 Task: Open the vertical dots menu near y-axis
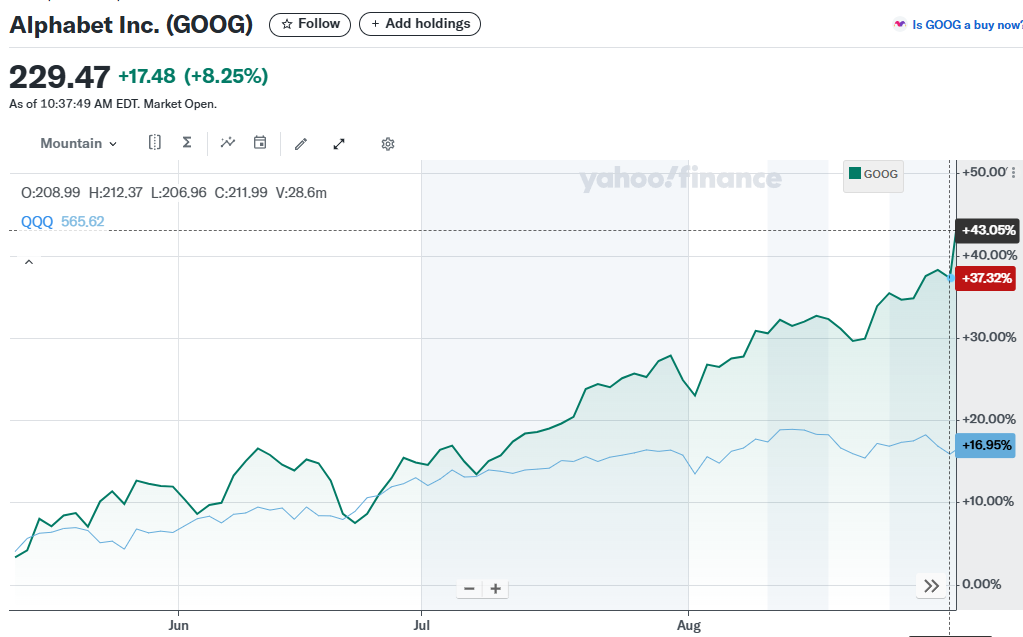coord(1013,173)
